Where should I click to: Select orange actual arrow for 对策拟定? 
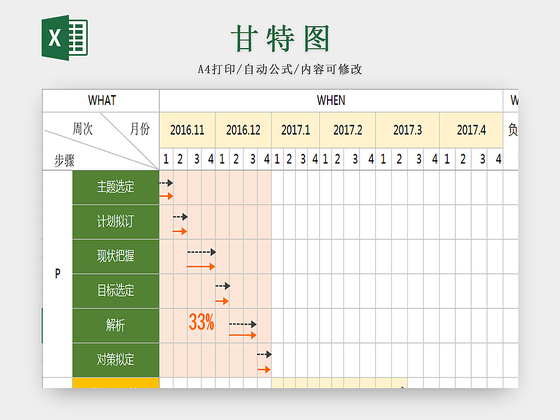(264, 369)
